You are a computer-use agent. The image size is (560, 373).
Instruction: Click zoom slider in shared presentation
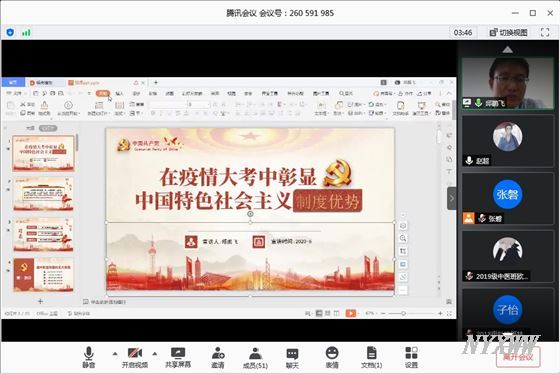(x=403, y=313)
